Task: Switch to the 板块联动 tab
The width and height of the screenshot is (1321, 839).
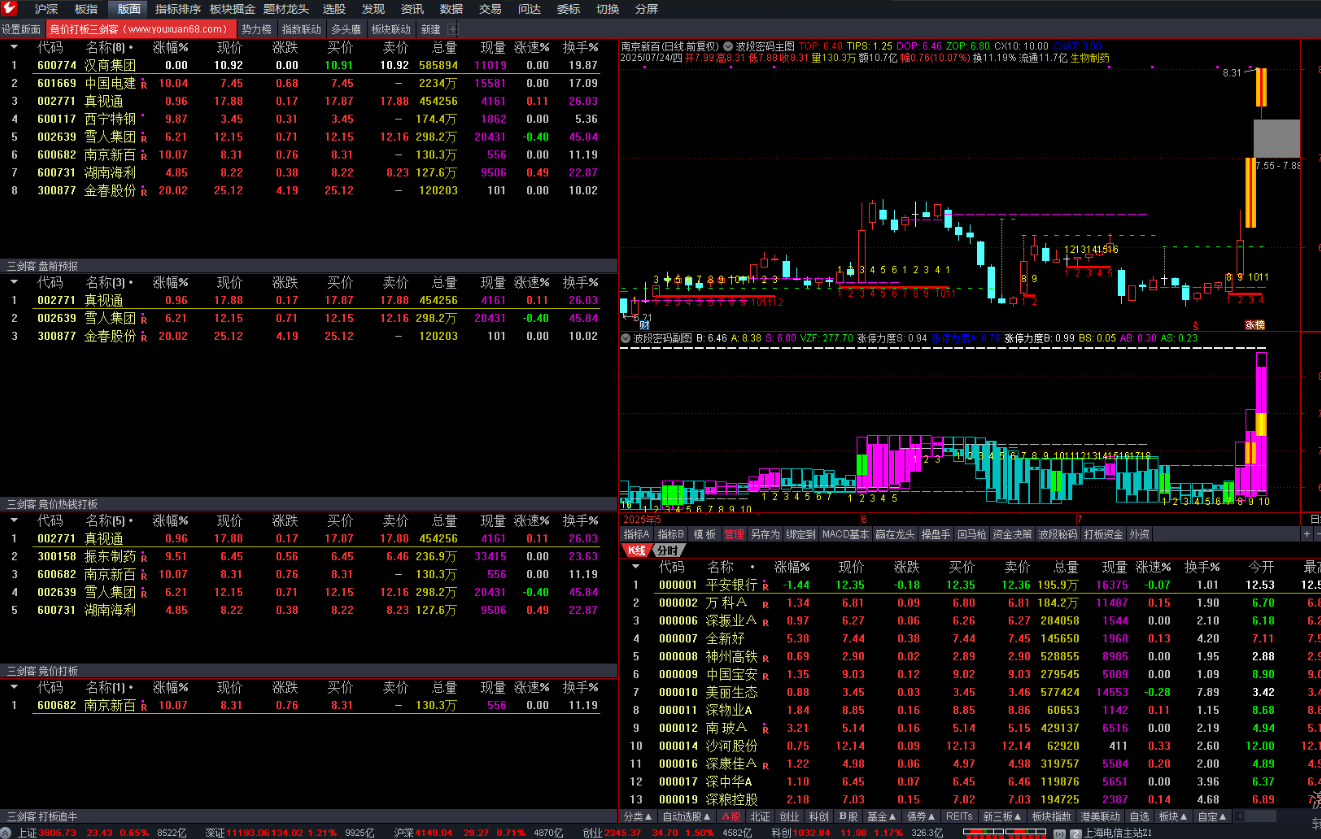Action: 391,29
